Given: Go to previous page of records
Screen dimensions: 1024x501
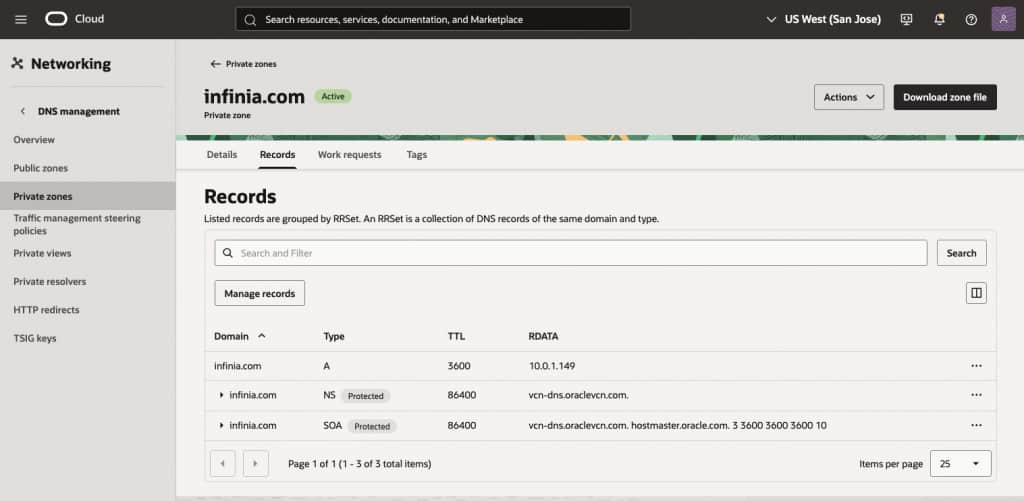Looking at the screenshot, I should coord(223,464).
